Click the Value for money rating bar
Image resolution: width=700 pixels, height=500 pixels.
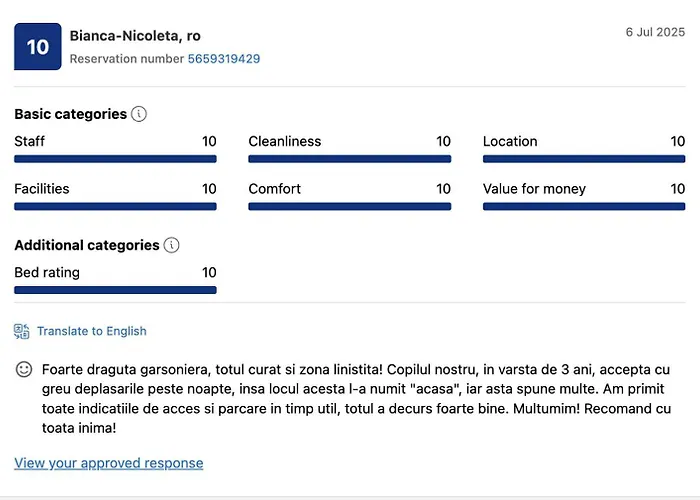(584, 207)
